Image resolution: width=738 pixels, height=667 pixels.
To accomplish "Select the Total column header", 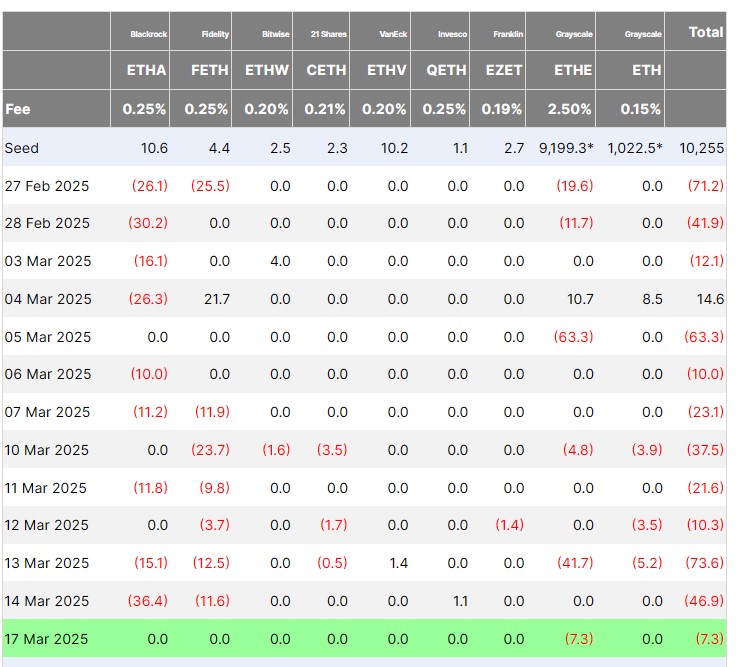I will pyautogui.click(x=706, y=32).
